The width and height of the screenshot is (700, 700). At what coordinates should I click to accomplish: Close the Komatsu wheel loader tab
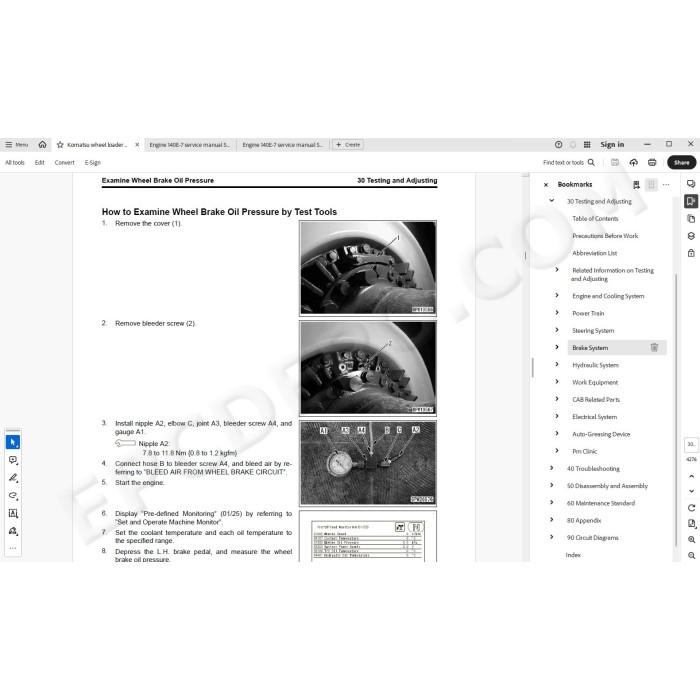(137, 145)
